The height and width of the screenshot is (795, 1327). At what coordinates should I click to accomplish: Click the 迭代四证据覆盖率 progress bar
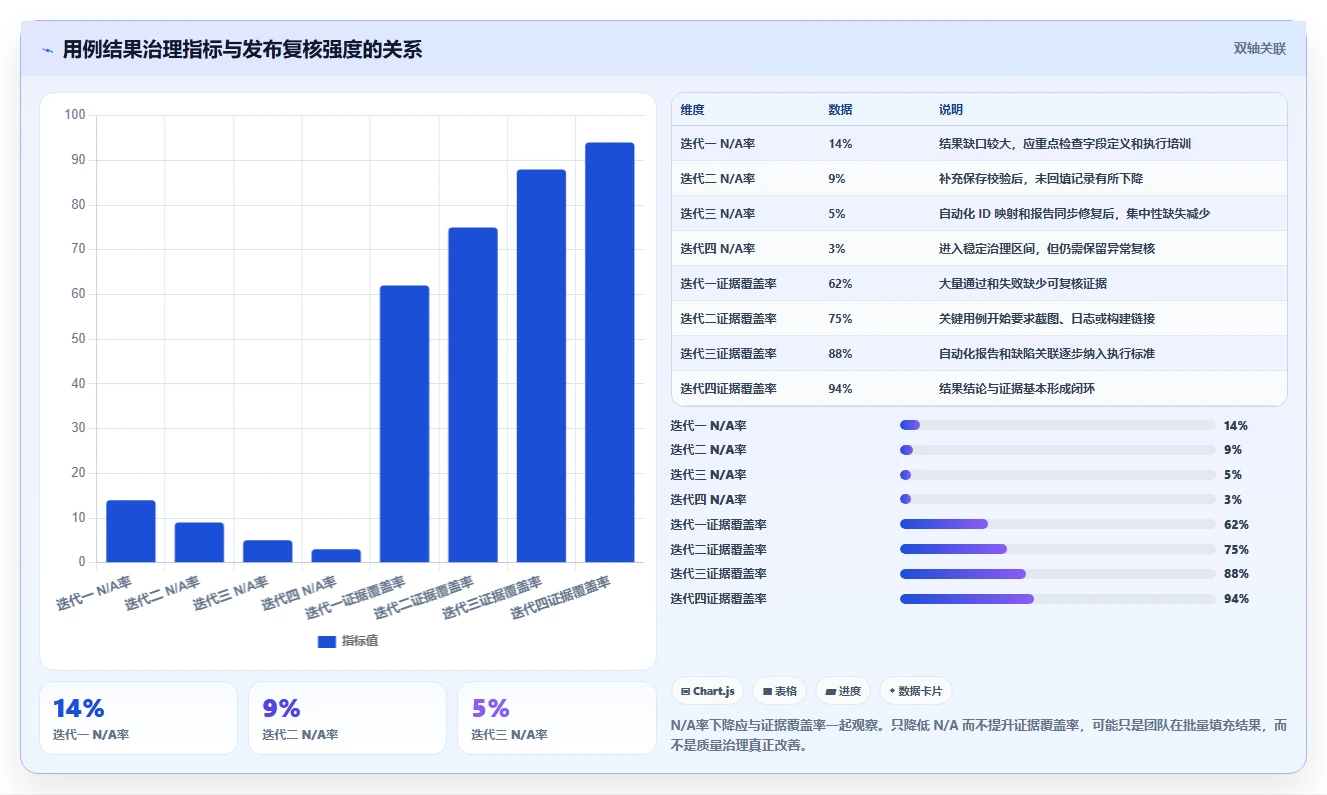click(1058, 599)
